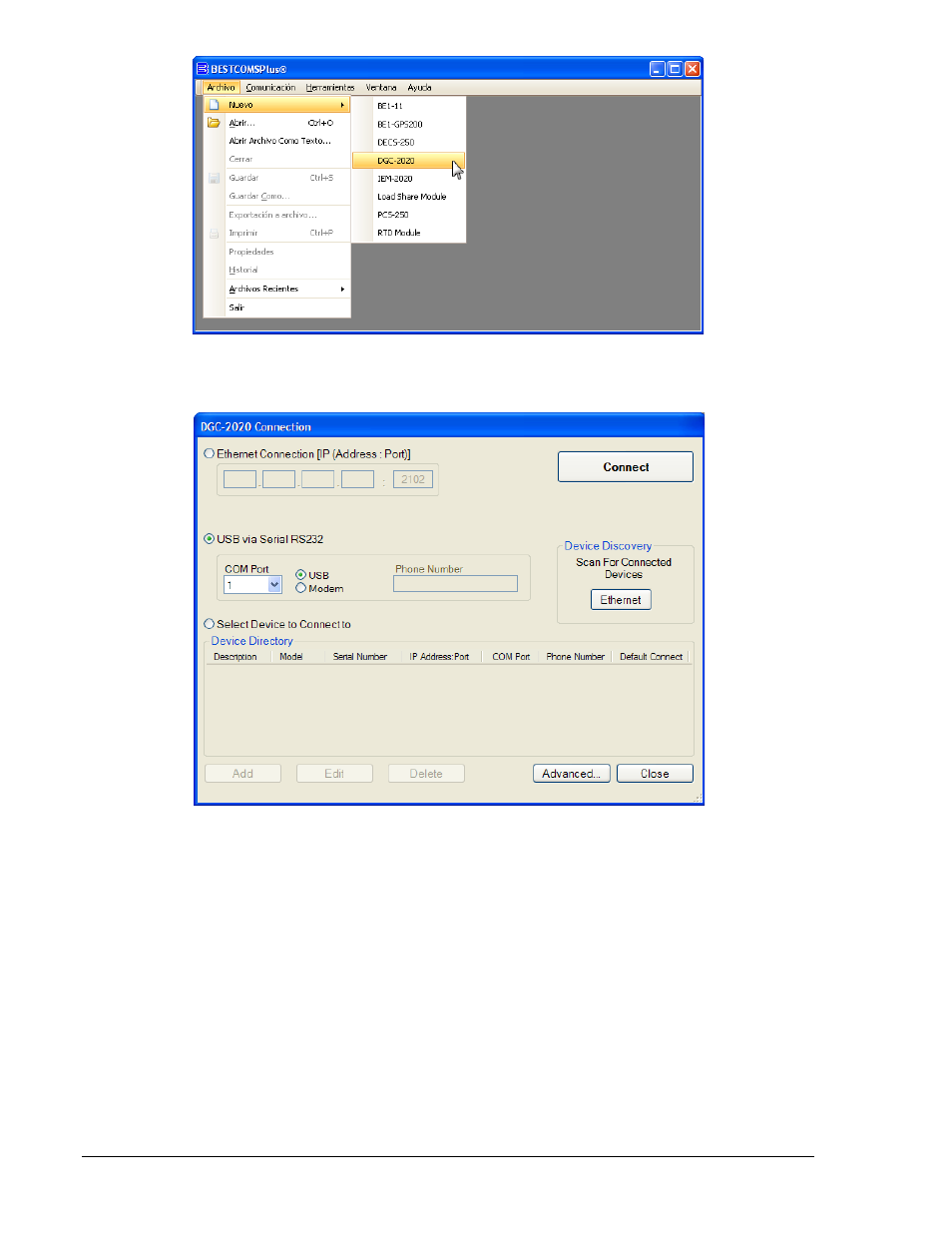Click the "Scan For Connected Devices" text
Viewport: 952px width, 1233px height.
pos(624,568)
